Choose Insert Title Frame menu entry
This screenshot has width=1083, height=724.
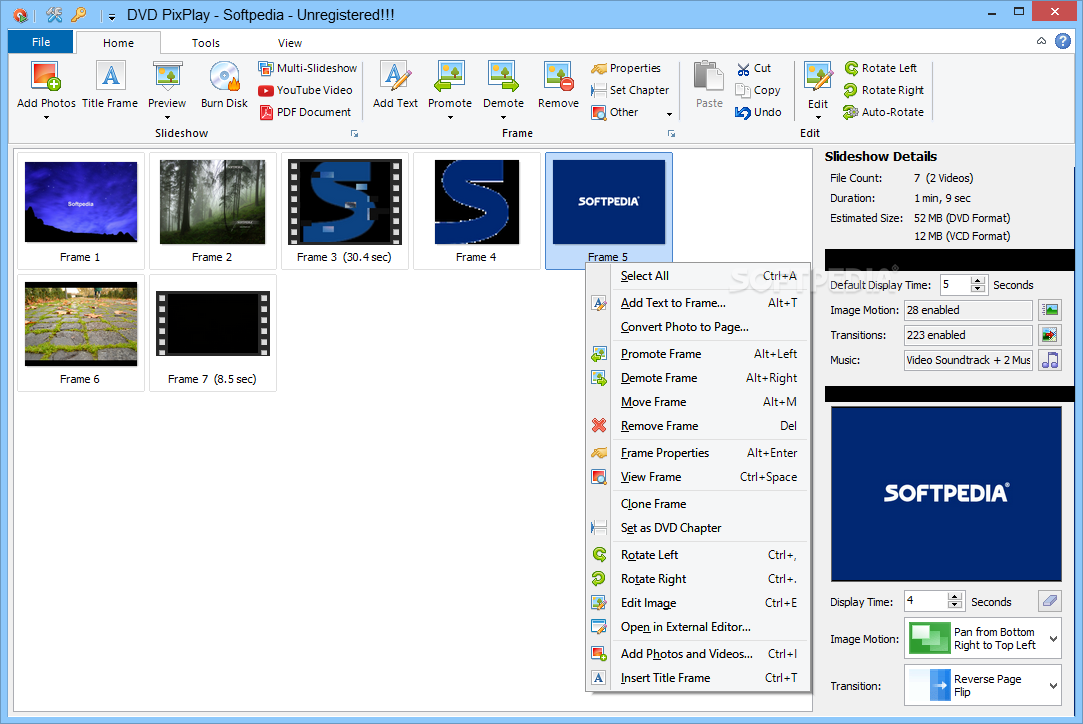point(698,678)
